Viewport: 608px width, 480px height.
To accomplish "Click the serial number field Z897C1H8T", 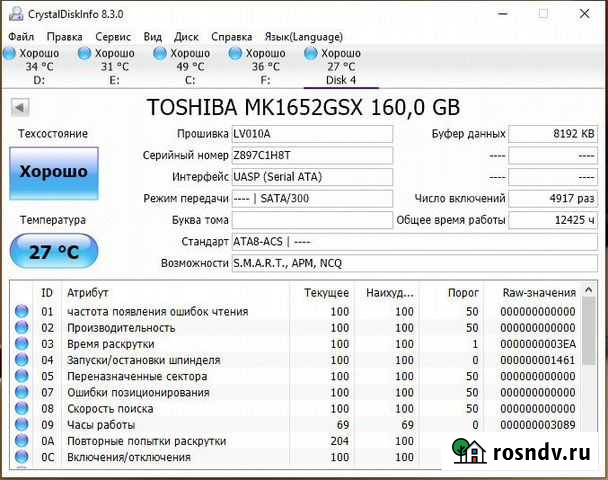I will (x=312, y=155).
